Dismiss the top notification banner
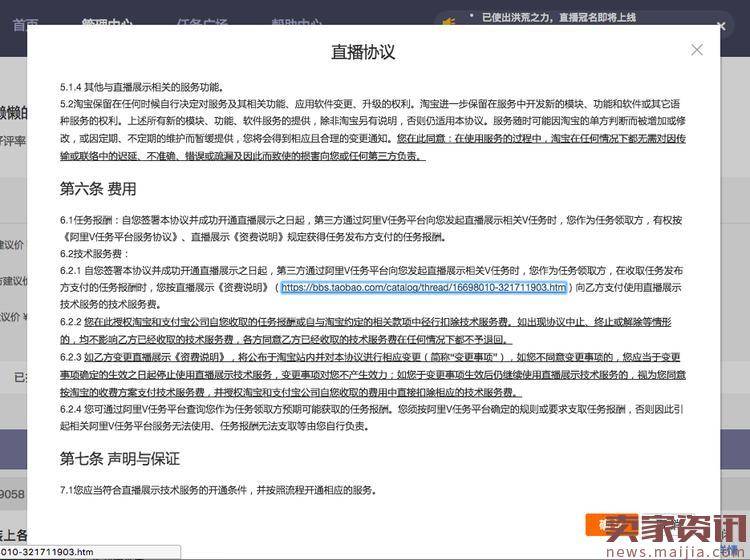Image resolution: width=750 pixels, height=560 pixels. pyautogui.click(x=721, y=26)
